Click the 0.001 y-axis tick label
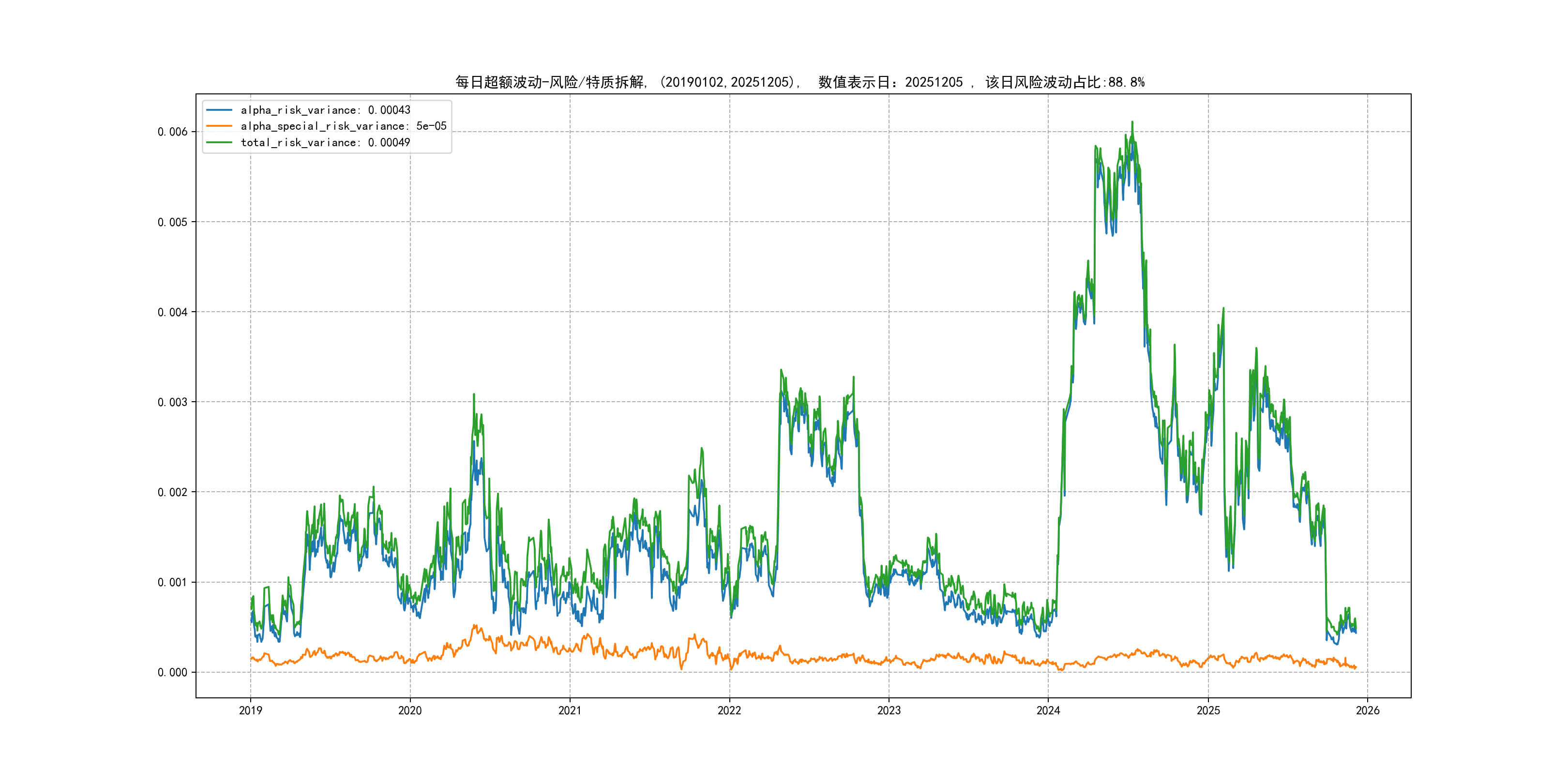 tap(172, 583)
